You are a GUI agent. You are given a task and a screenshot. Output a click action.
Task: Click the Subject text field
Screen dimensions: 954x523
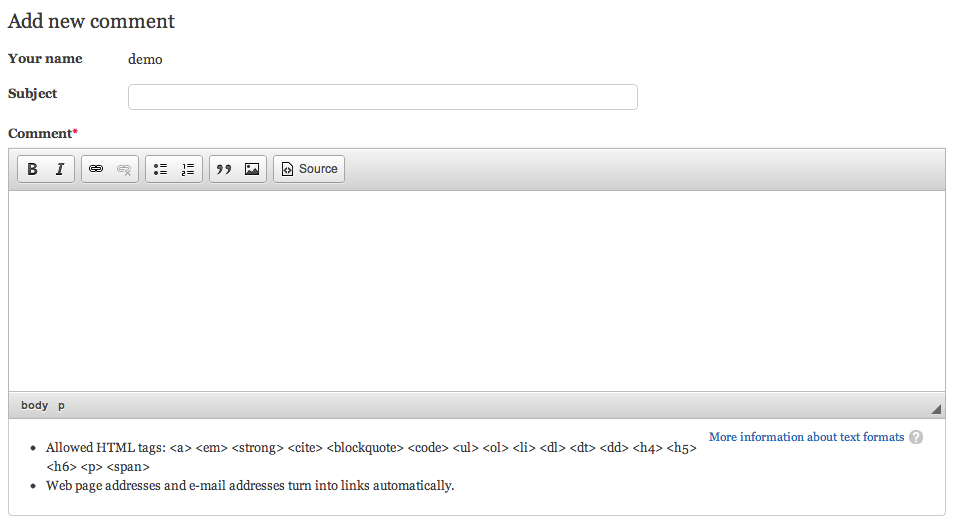pyautogui.click(x=383, y=97)
